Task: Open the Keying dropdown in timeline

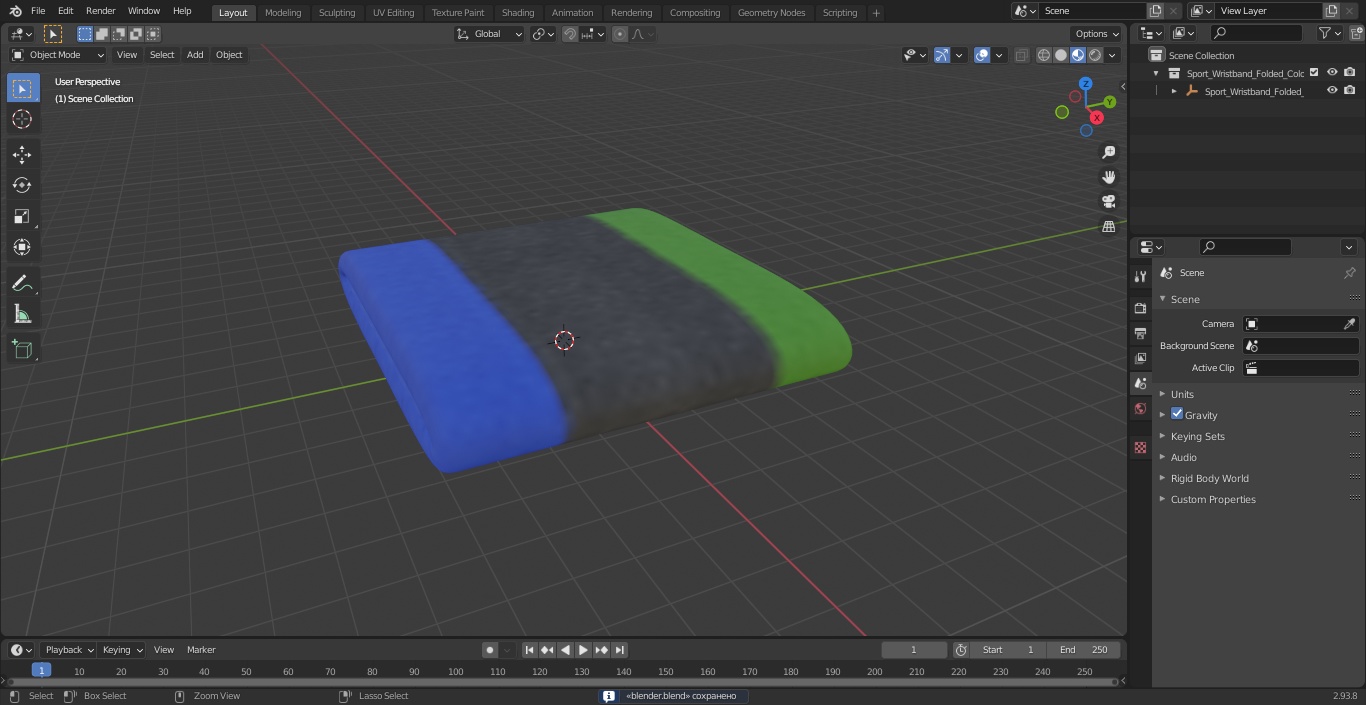Action: tap(122, 650)
